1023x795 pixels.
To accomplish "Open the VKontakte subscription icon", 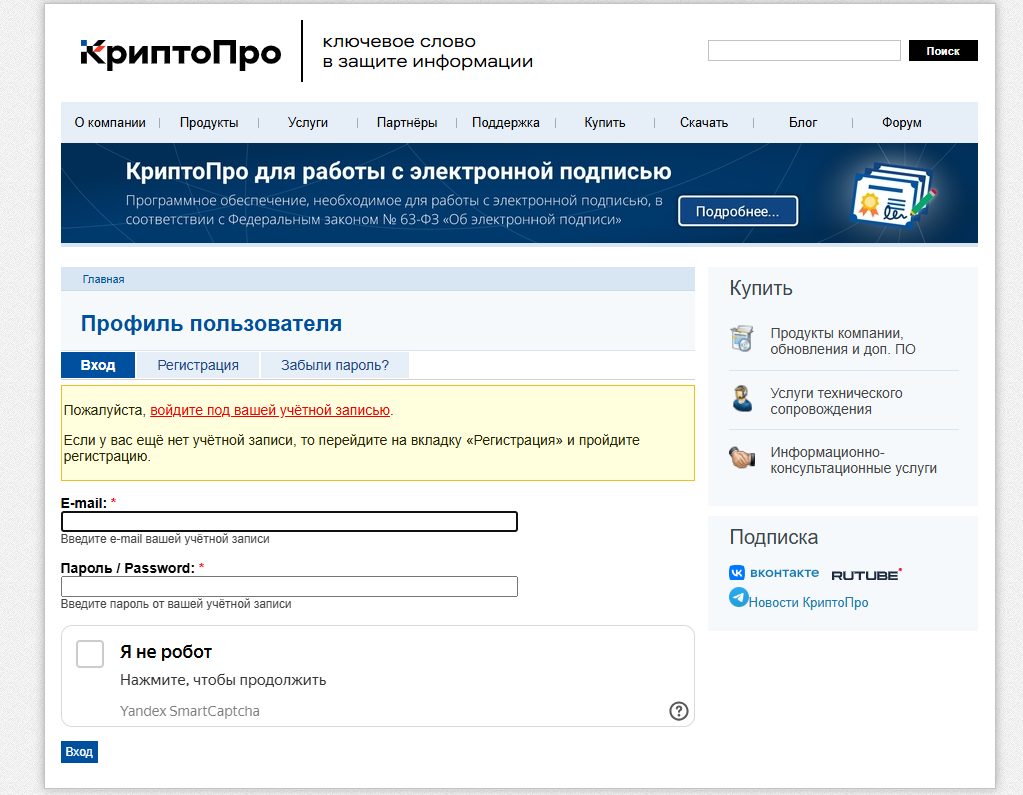I will 737,573.
